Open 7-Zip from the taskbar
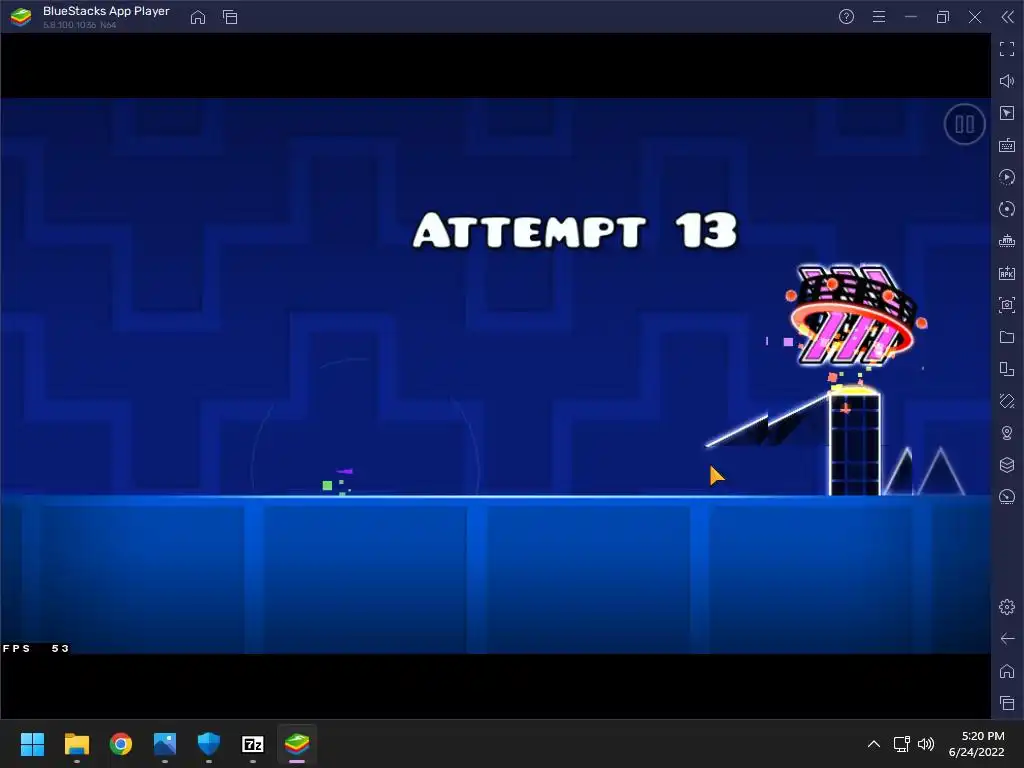 tap(253, 744)
